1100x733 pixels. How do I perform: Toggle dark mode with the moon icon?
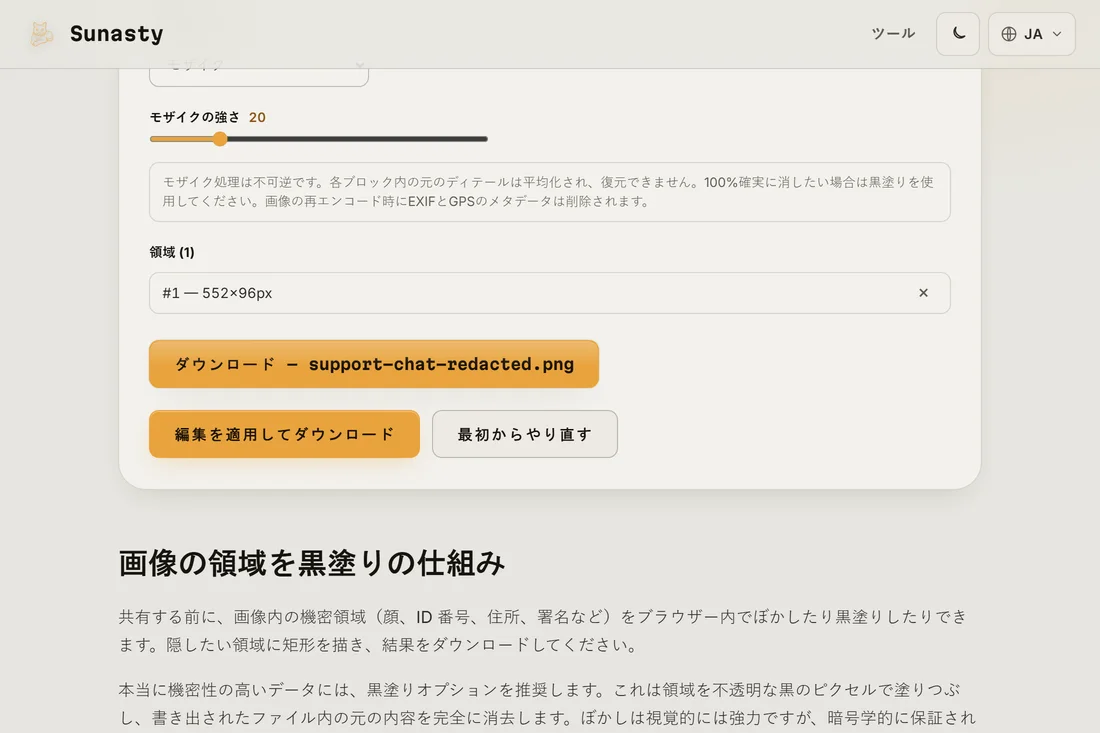[958, 34]
